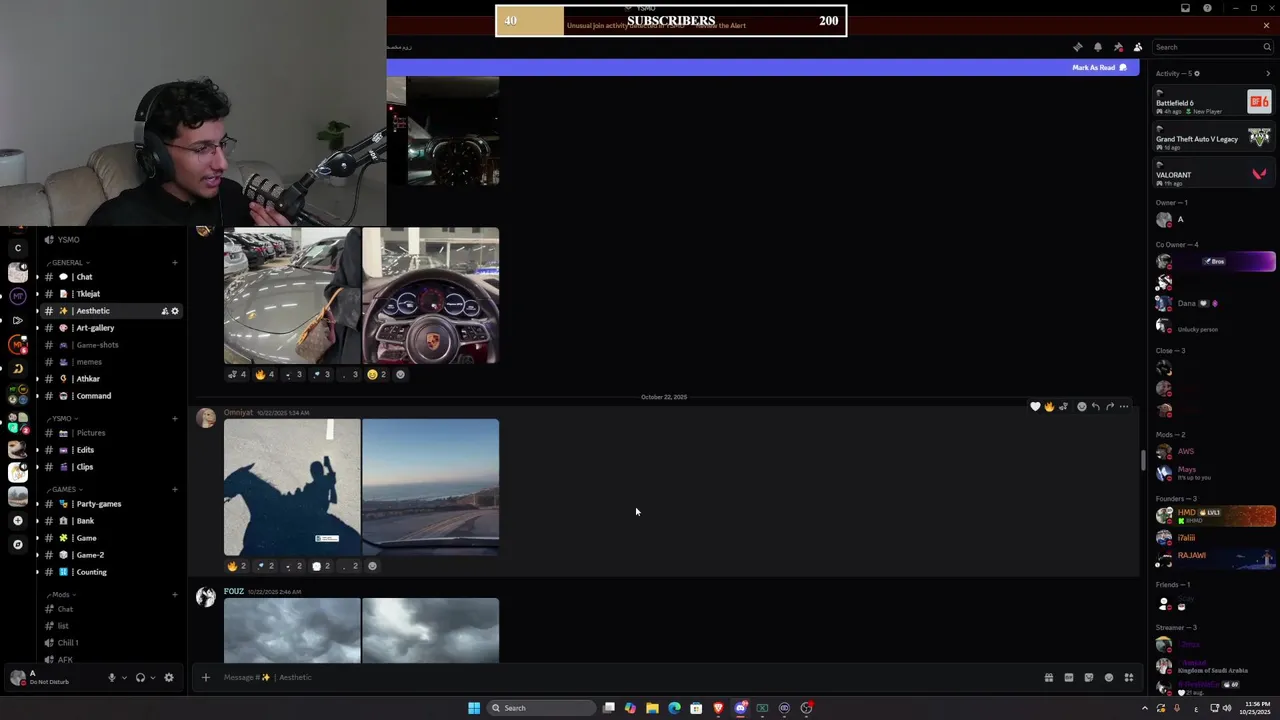Screen dimensions: 1280x720
Task: Click the fire reaction under Omniyat's photos
Action: (x=237, y=566)
